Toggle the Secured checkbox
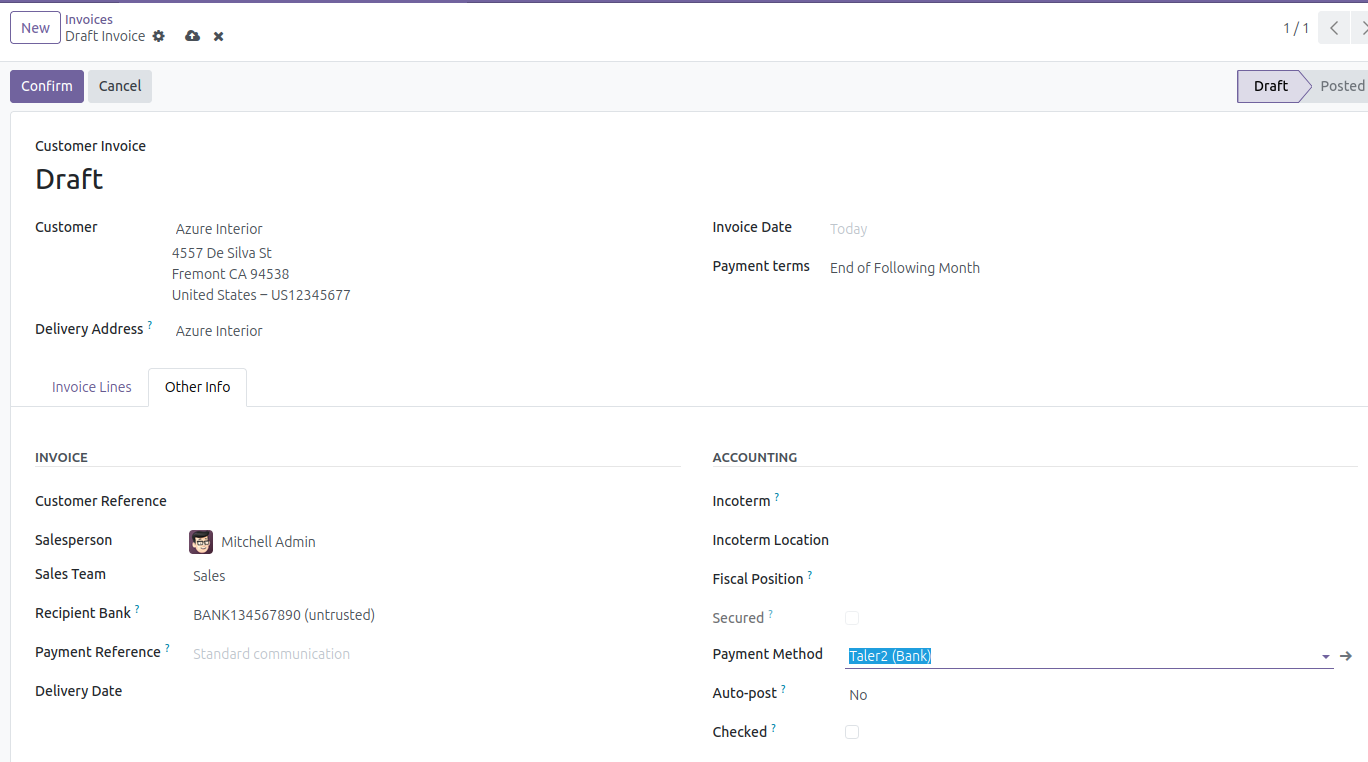Screen dimensions: 1368x762 pos(852,618)
